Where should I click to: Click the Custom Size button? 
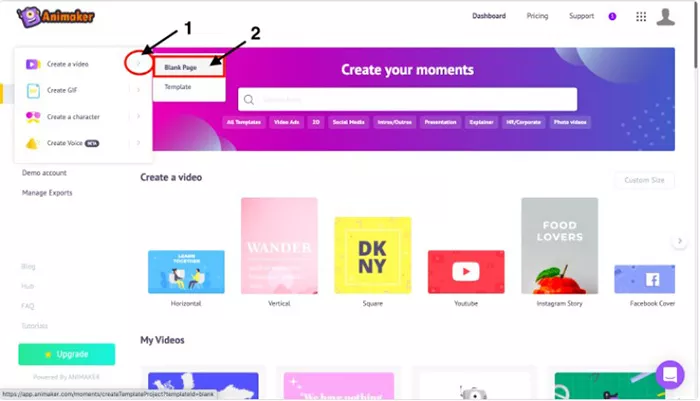[x=644, y=180]
